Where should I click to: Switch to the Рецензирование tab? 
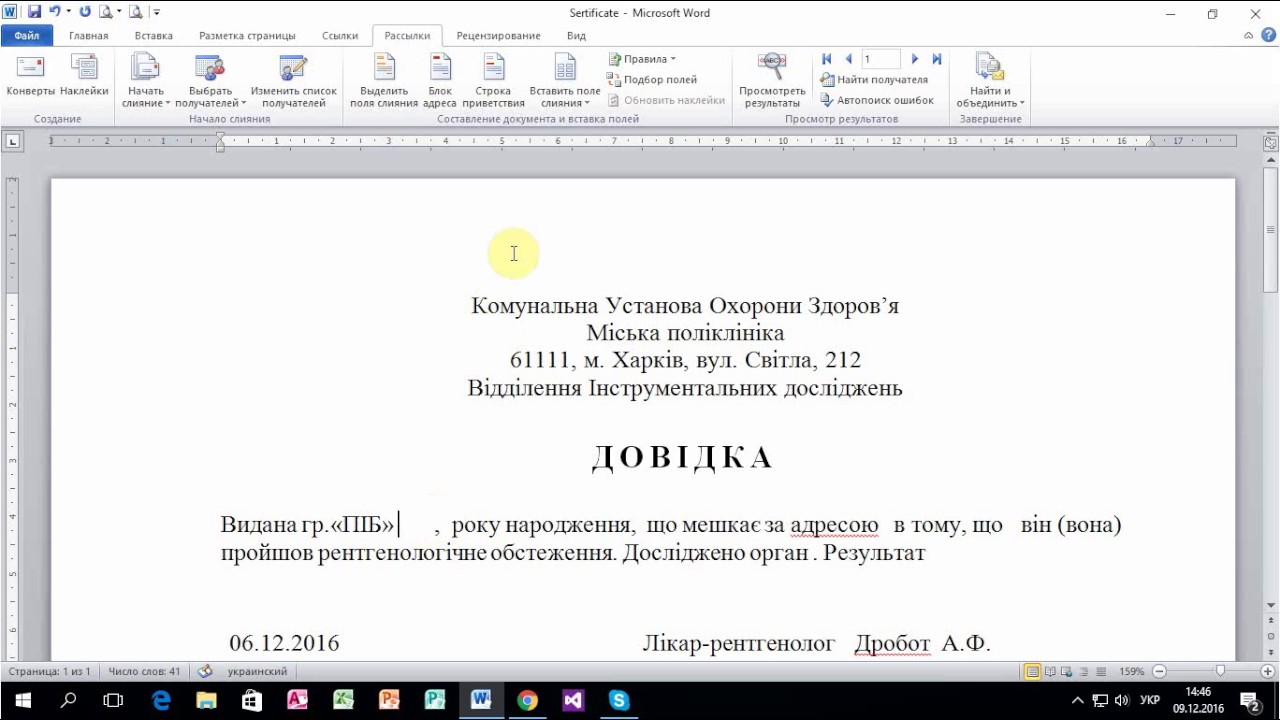(x=498, y=35)
